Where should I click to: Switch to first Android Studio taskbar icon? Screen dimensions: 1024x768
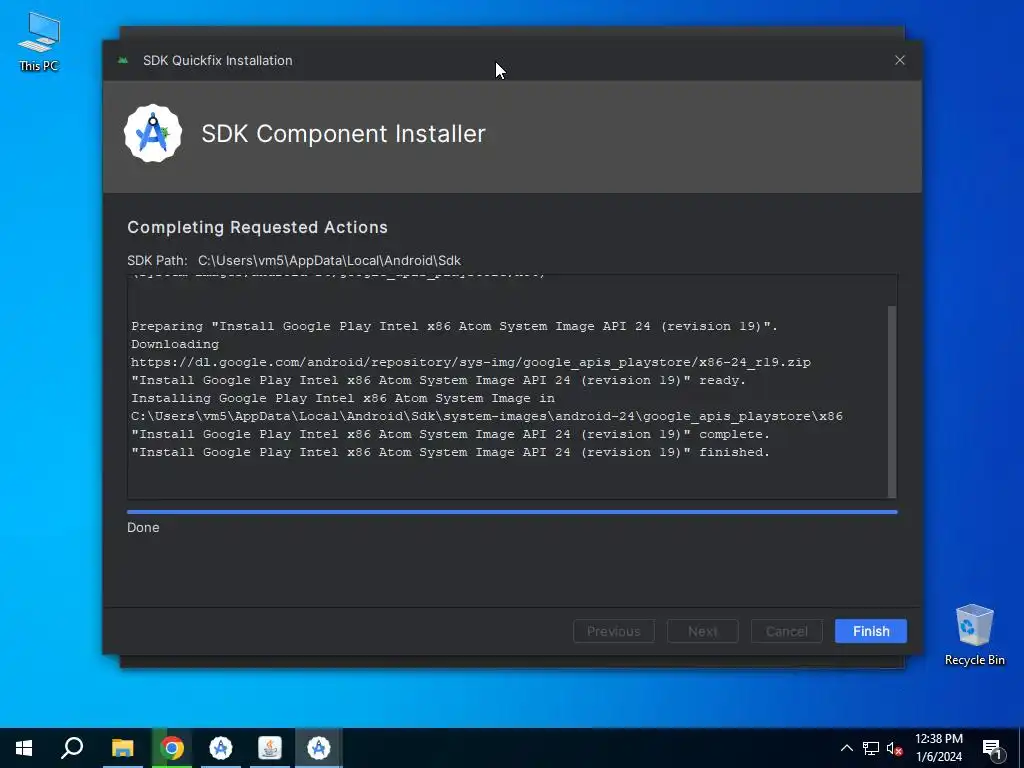tap(221, 748)
